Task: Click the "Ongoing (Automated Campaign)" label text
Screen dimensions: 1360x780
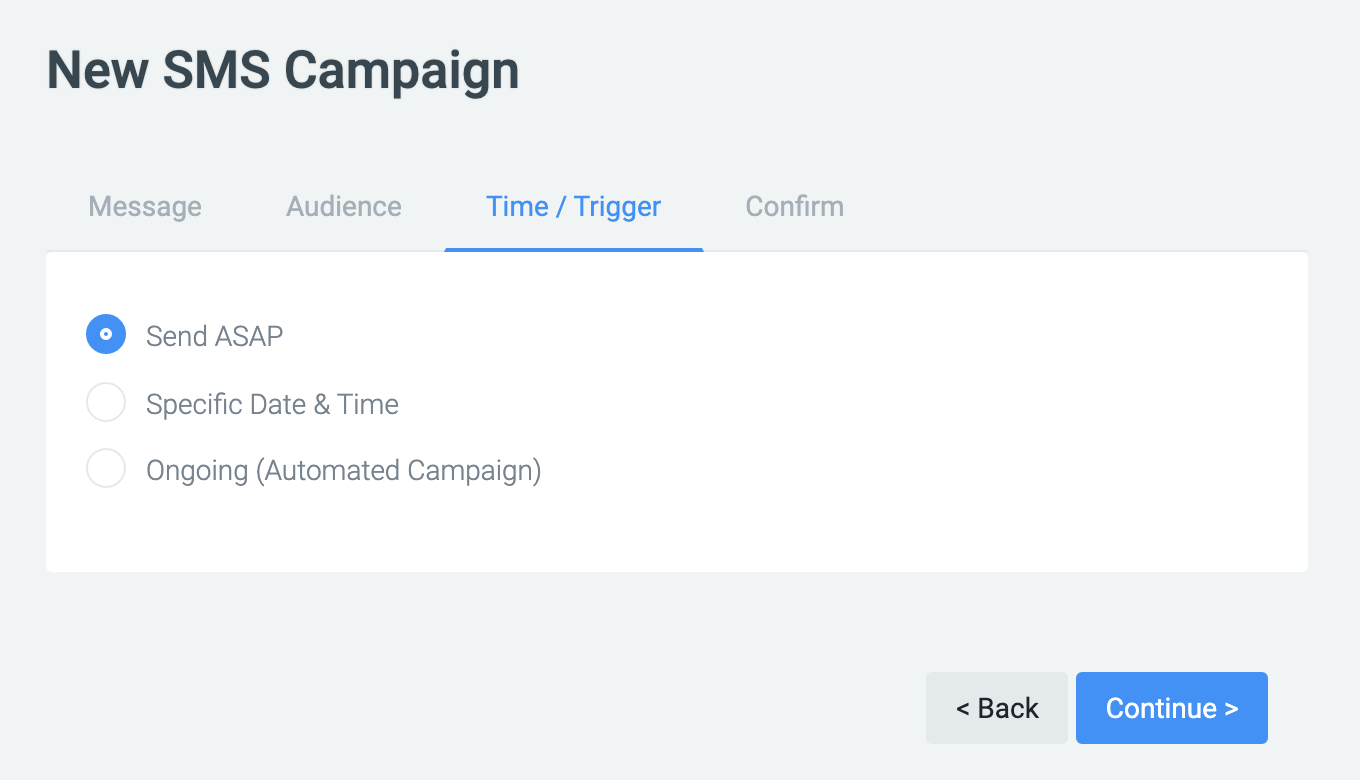Action: 343,470
